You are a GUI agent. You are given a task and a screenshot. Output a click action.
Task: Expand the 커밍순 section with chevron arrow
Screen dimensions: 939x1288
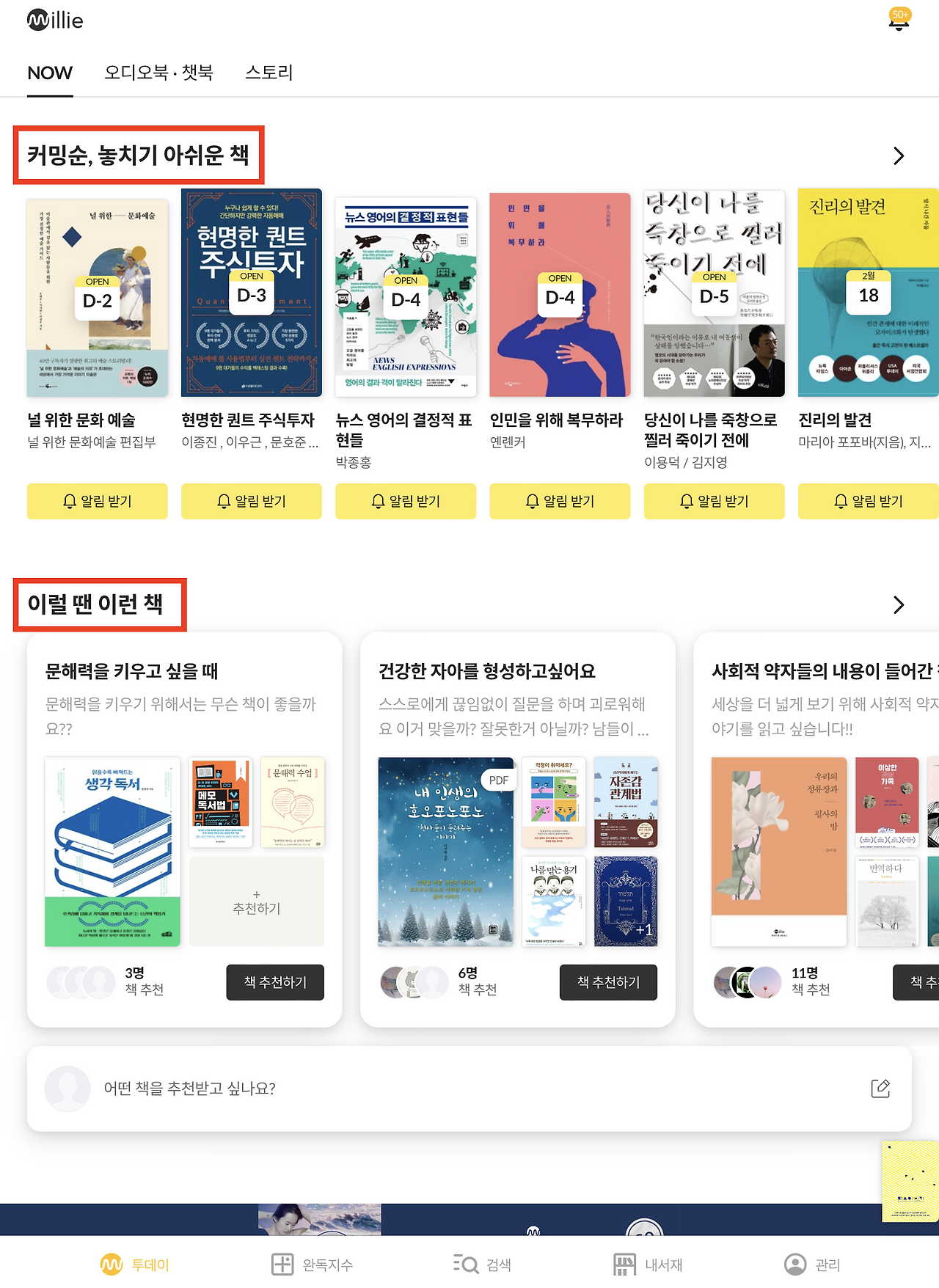coord(899,155)
